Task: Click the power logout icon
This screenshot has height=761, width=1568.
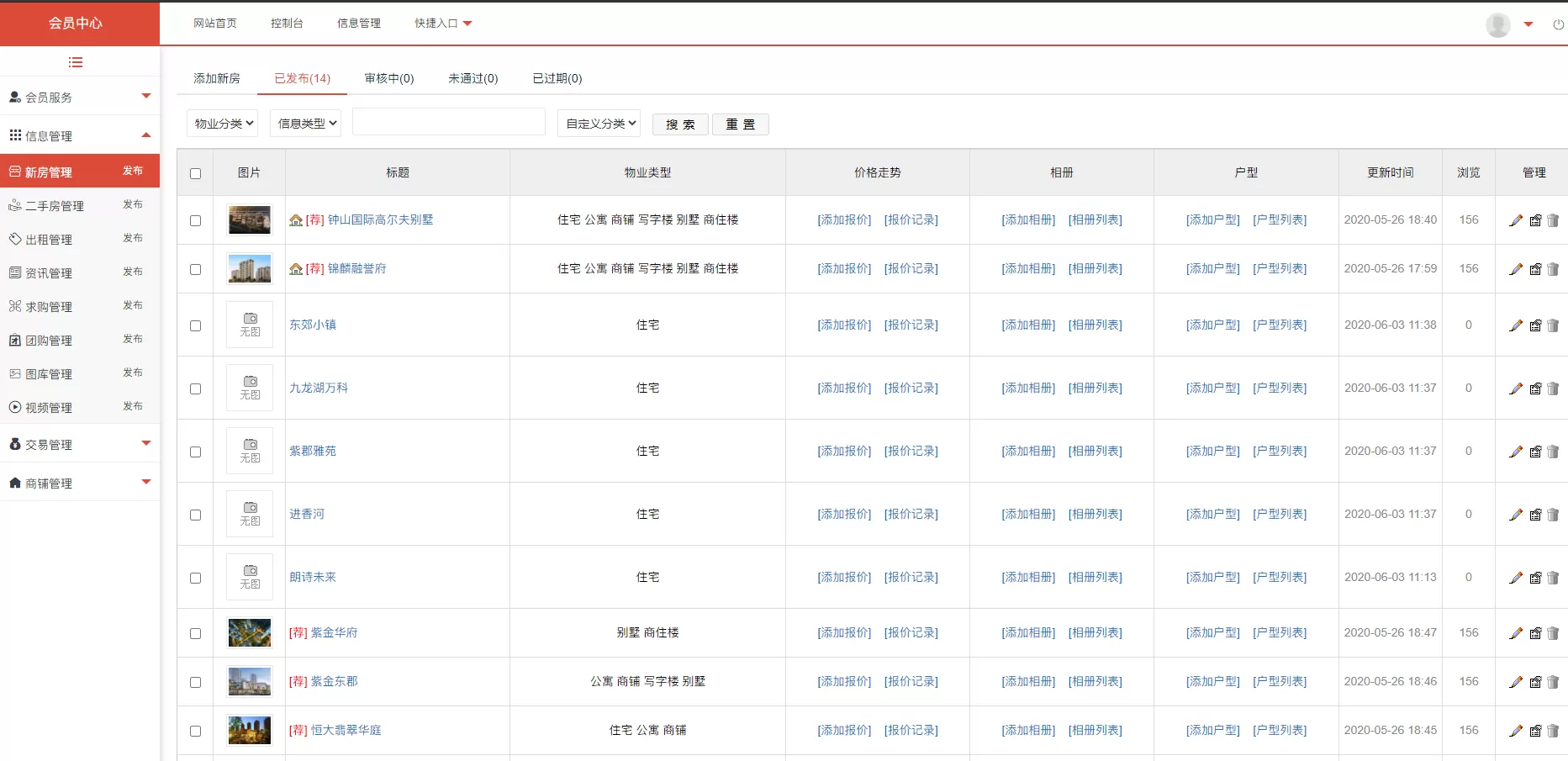Action: pyautogui.click(x=1558, y=24)
